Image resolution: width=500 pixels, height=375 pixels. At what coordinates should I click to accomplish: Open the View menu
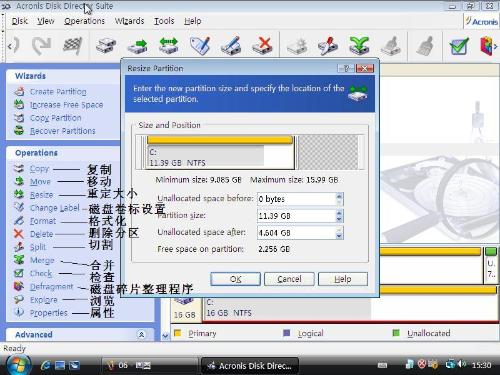point(46,21)
